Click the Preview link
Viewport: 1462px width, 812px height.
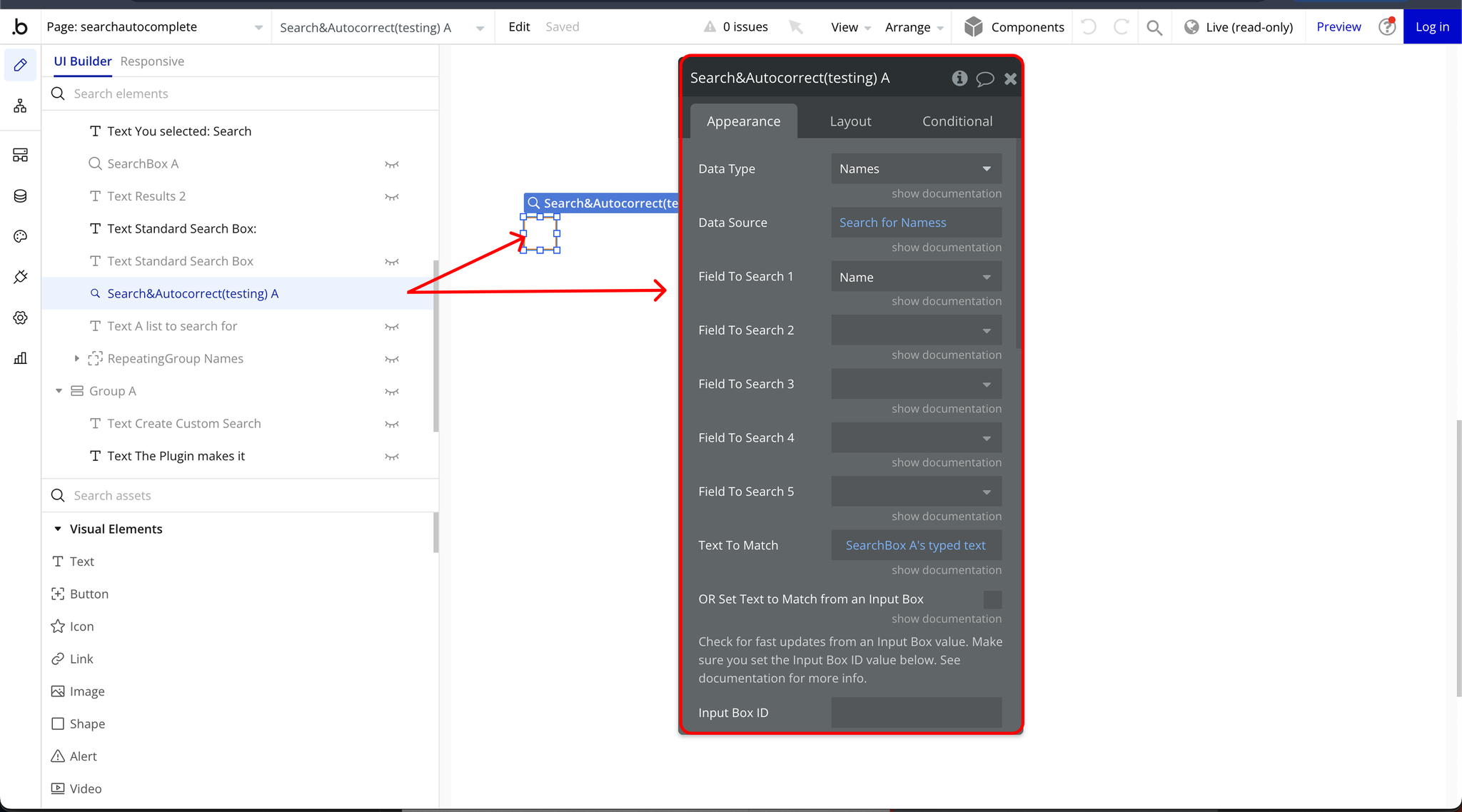[x=1339, y=27]
